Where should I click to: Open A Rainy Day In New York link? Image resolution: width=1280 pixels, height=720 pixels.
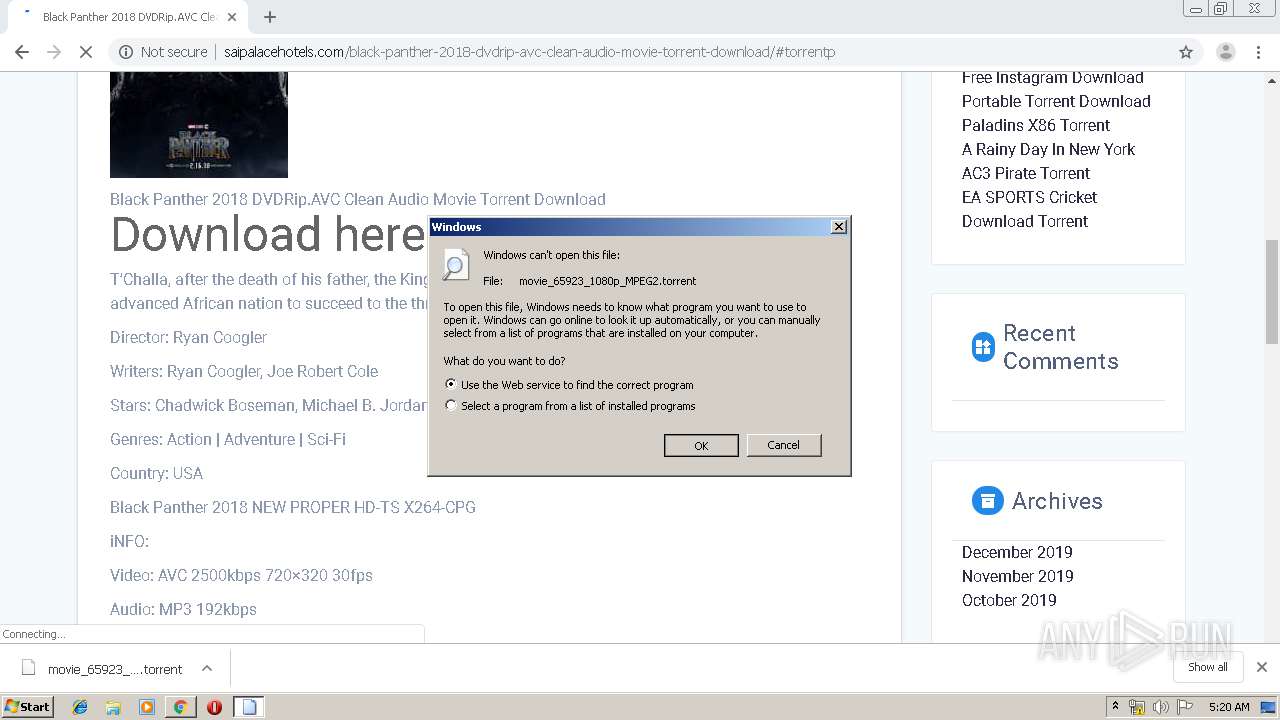click(1048, 149)
